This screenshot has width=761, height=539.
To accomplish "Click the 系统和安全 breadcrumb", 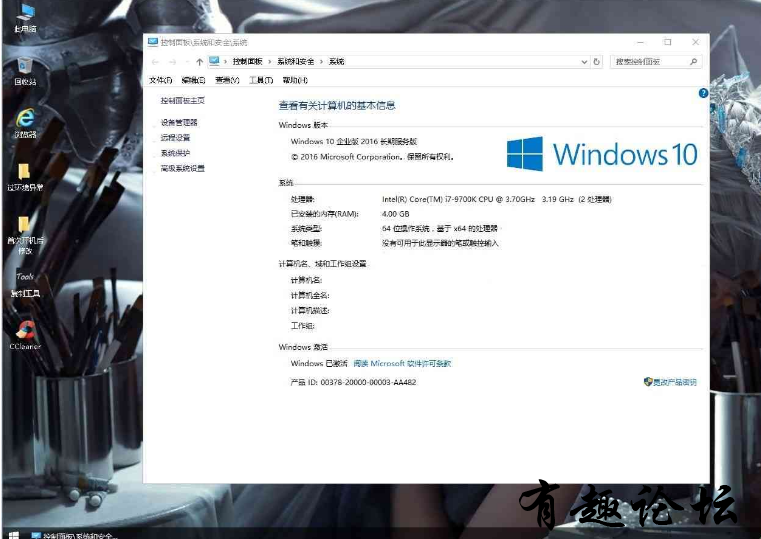I will click(296, 62).
